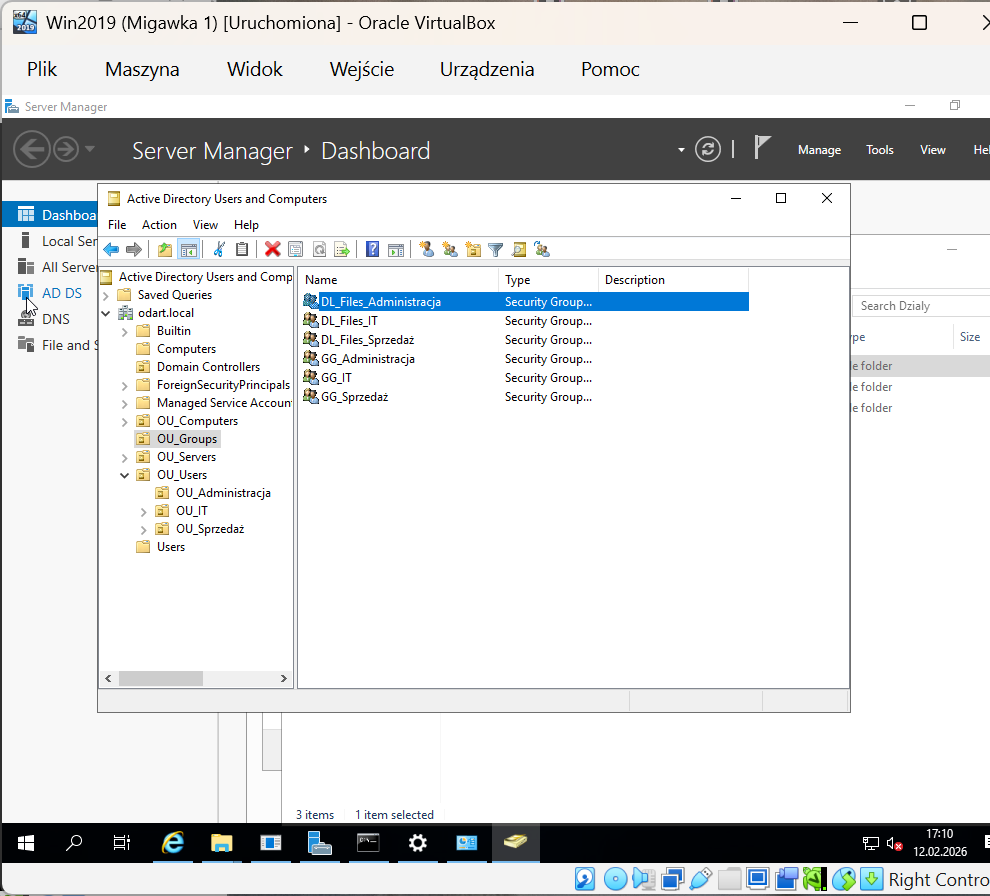Select the GG_IT security group
Viewport: 990px width, 896px height.
pos(336,378)
